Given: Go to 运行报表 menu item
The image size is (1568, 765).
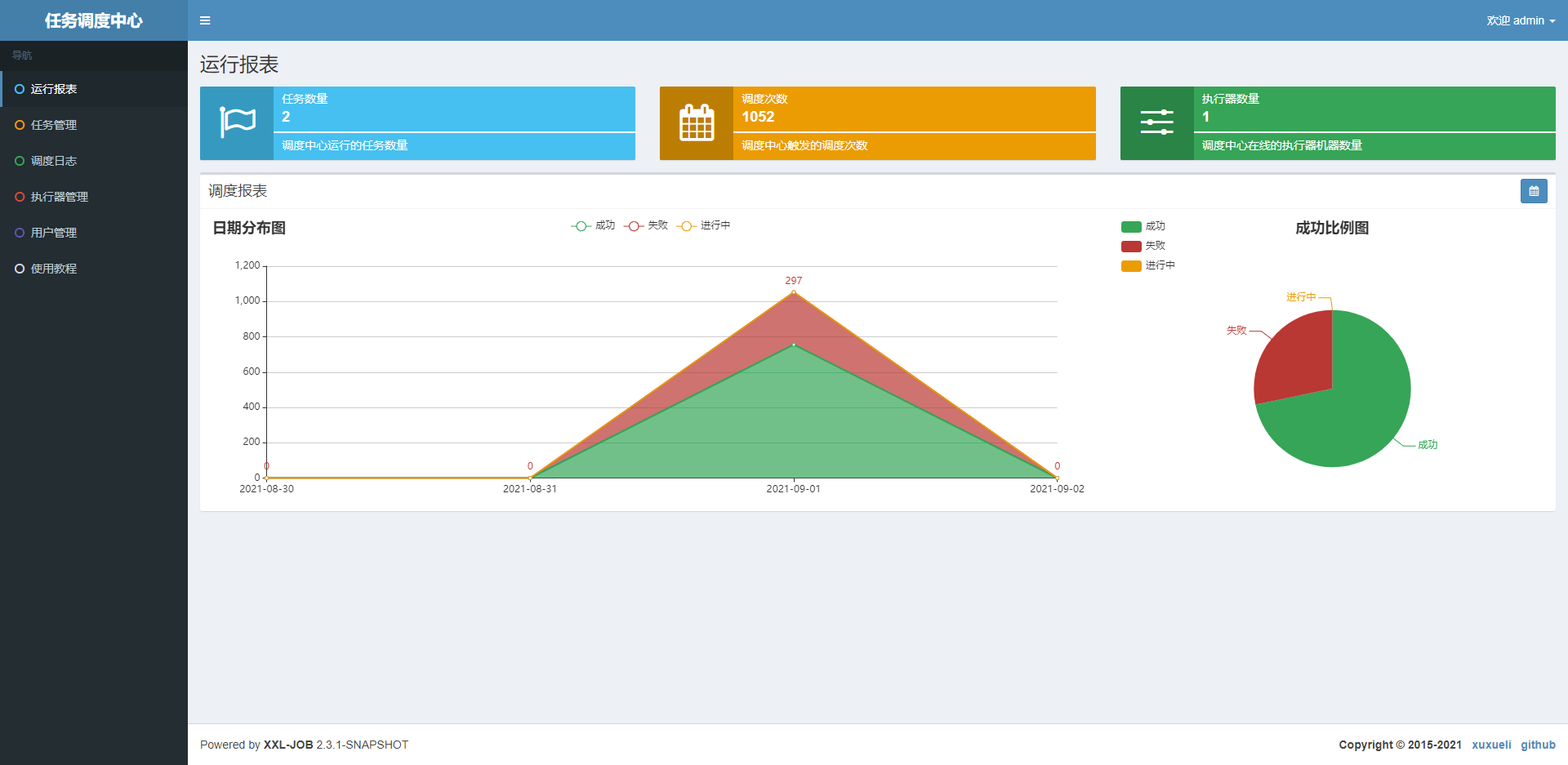Looking at the screenshot, I should coord(94,89).
